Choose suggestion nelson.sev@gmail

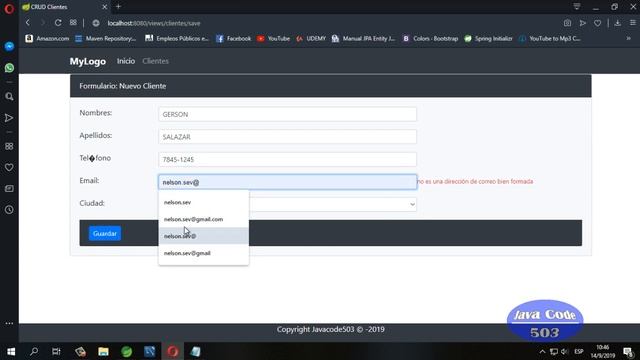tap(204, 253)
